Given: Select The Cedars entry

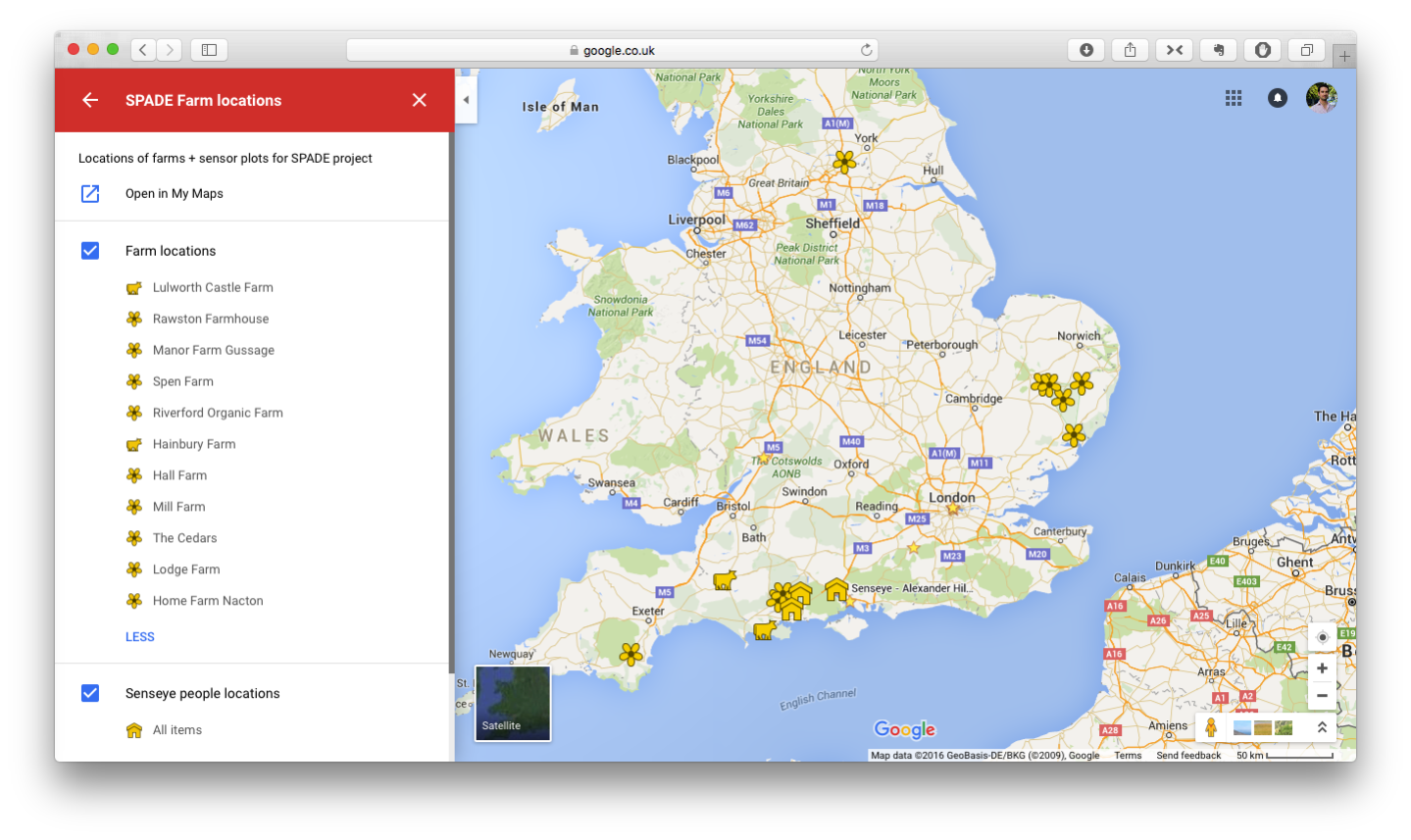Looking at the screenshot, I should (x=185, y=538).
